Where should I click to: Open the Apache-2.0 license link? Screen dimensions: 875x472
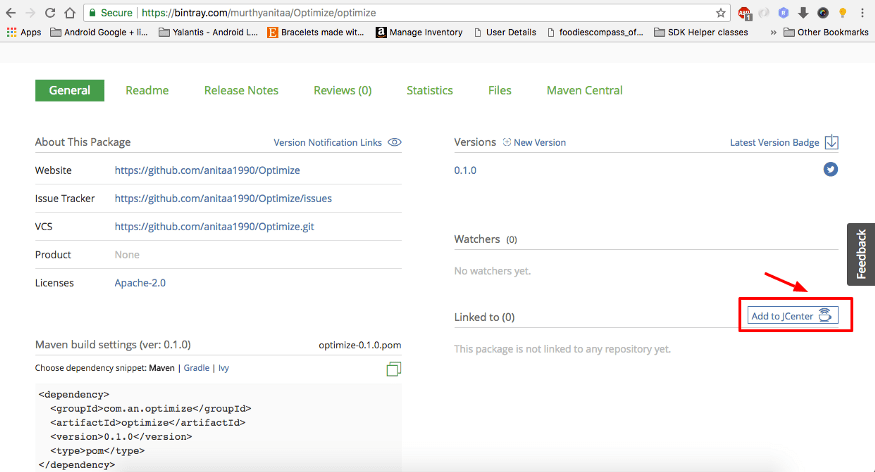140,283
